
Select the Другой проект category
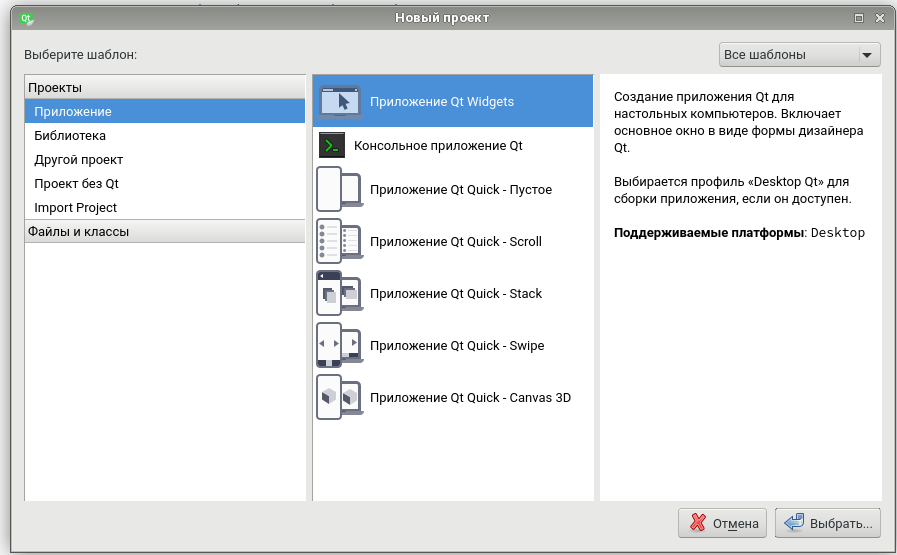[165, 160]
